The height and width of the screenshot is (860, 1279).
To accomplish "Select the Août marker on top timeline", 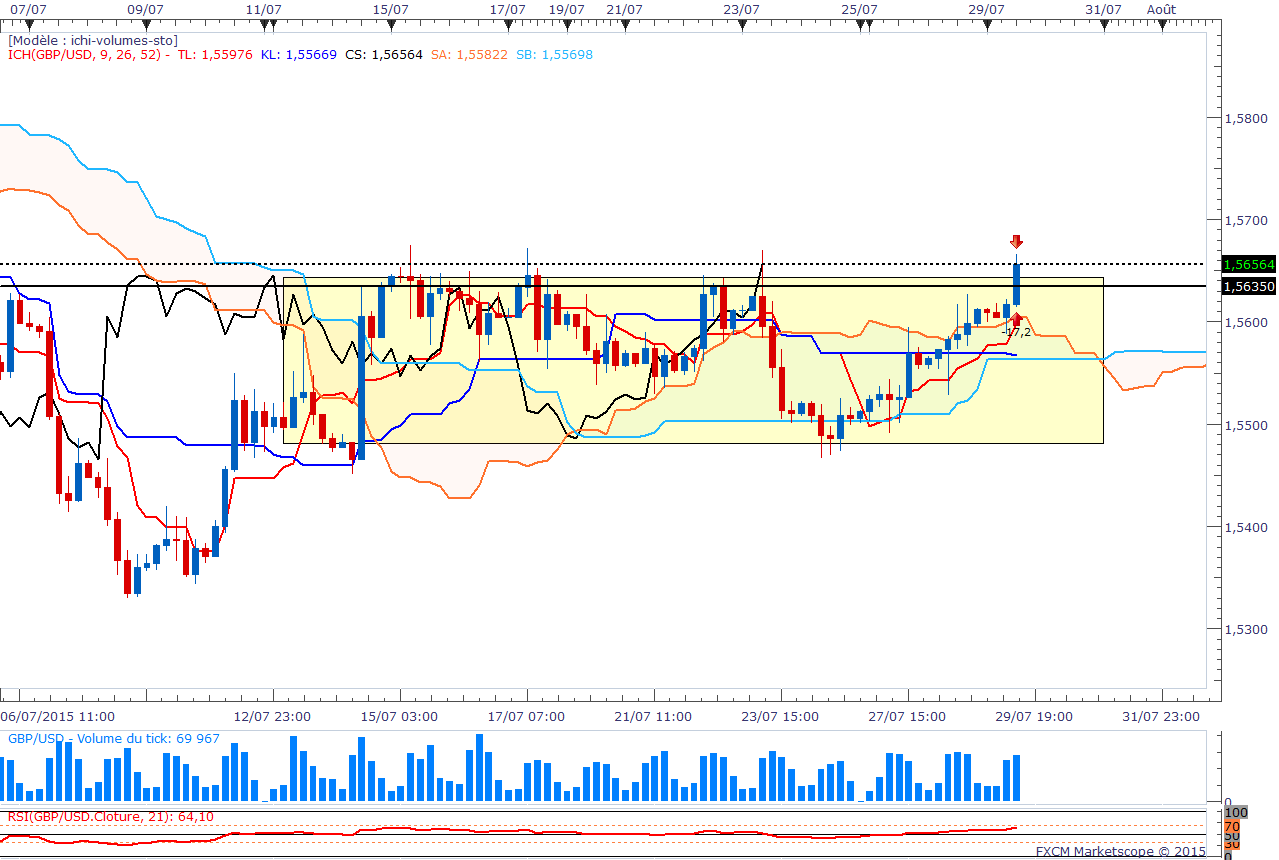I will (x=1161, y=8).
